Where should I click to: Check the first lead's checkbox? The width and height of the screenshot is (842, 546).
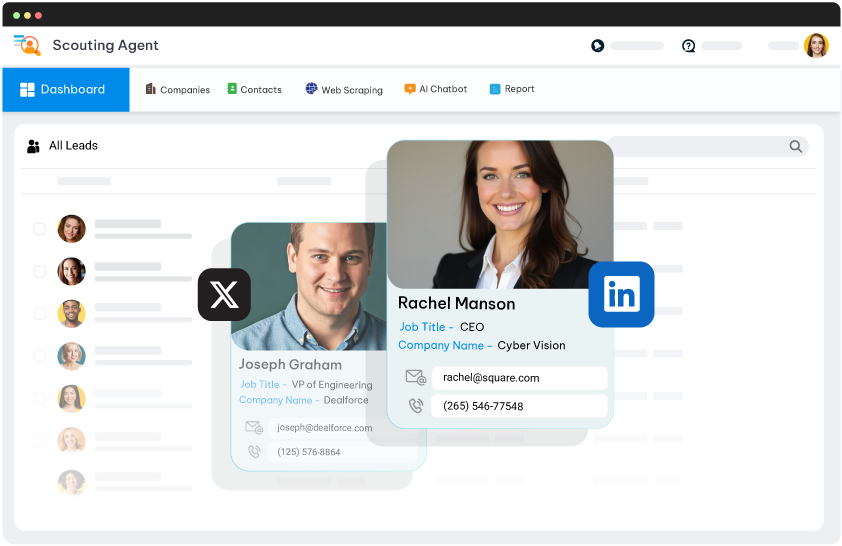pos(40,229)
